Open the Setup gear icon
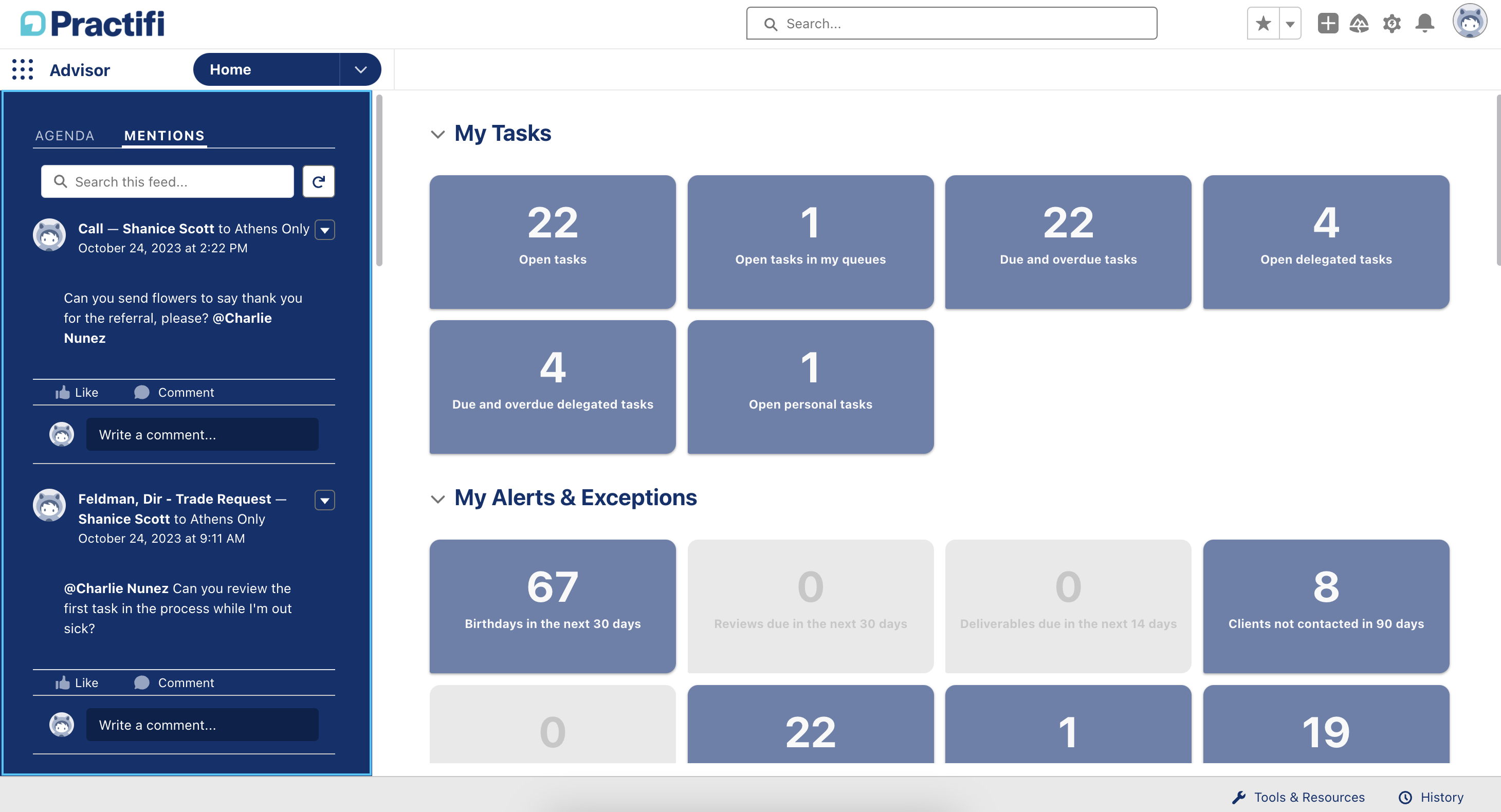 tap(1392, 23)
